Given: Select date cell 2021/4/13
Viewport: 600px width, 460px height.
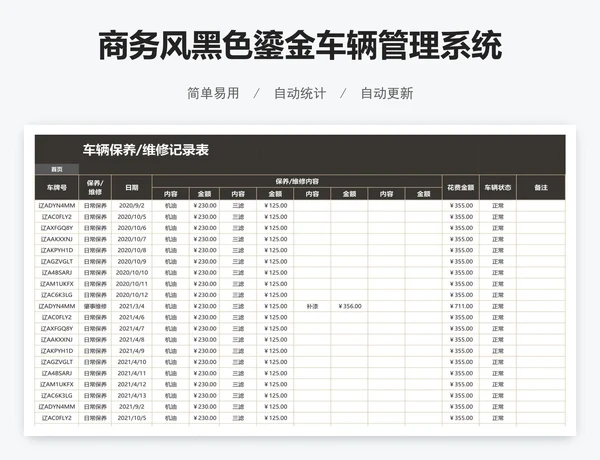Looking at the screenshot, I should (x=132, y=395).
